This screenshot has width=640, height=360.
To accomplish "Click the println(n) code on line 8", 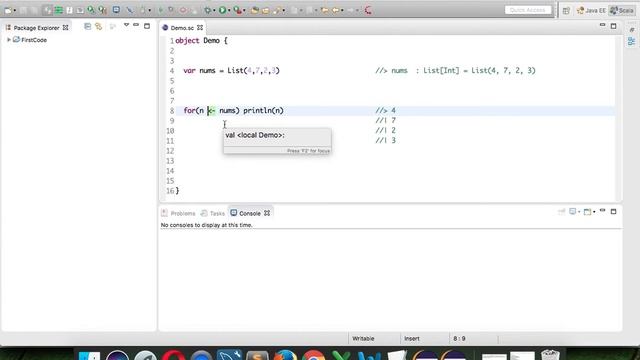I will [263, 111].
